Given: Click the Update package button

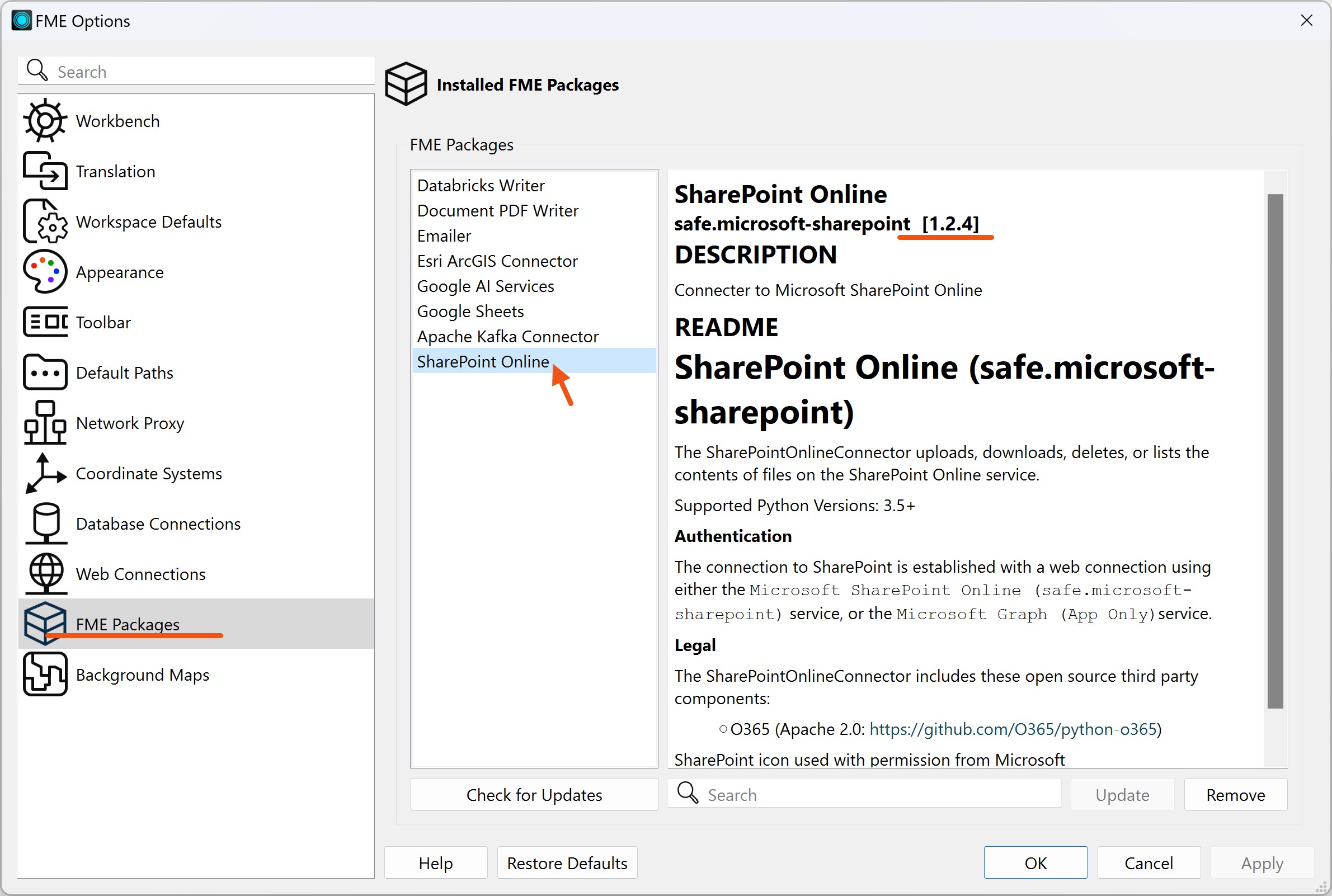Looking at the screenshot, I should click(1122, 794).
